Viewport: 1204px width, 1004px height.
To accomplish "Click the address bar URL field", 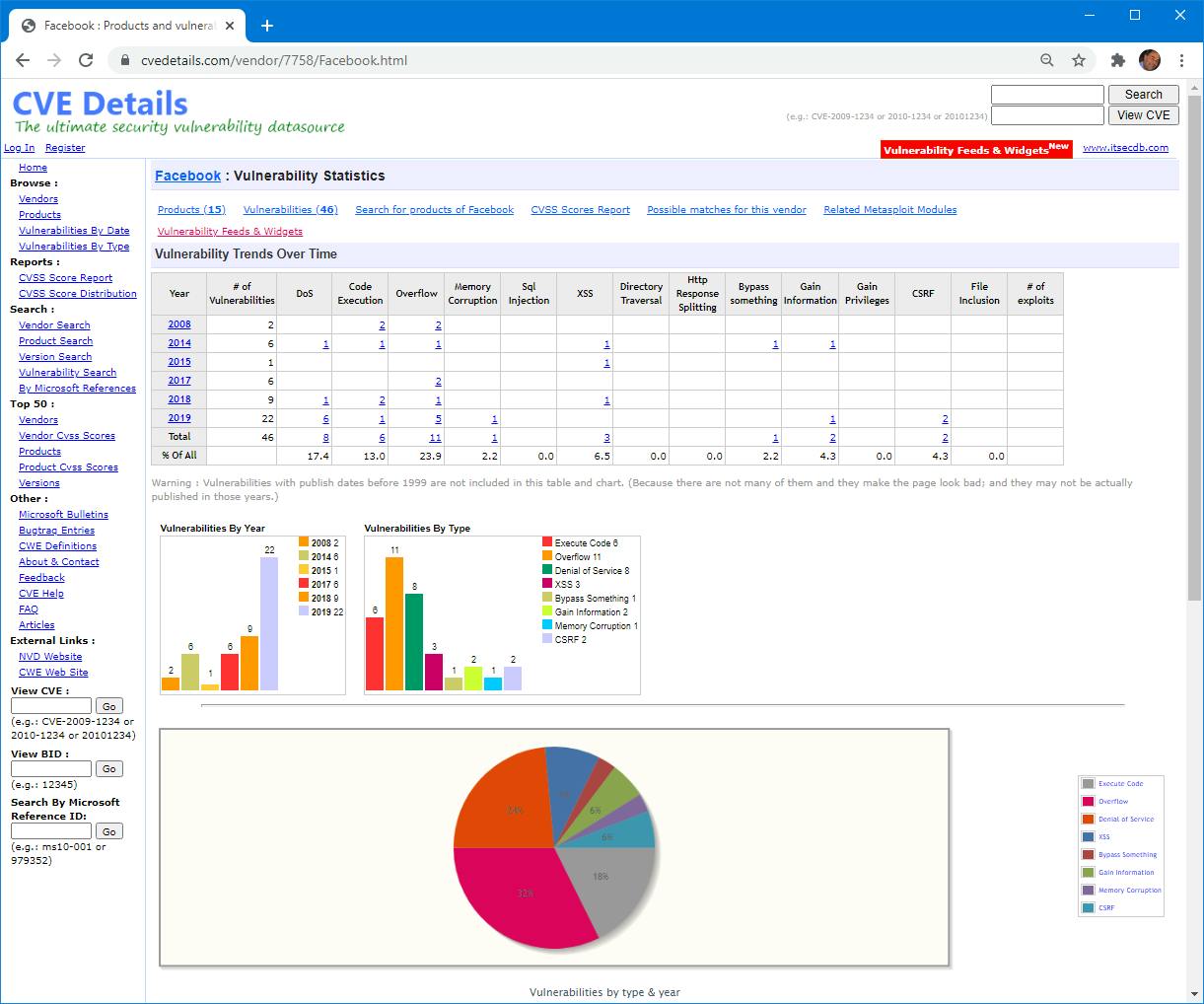I will (x=572, y=60).
